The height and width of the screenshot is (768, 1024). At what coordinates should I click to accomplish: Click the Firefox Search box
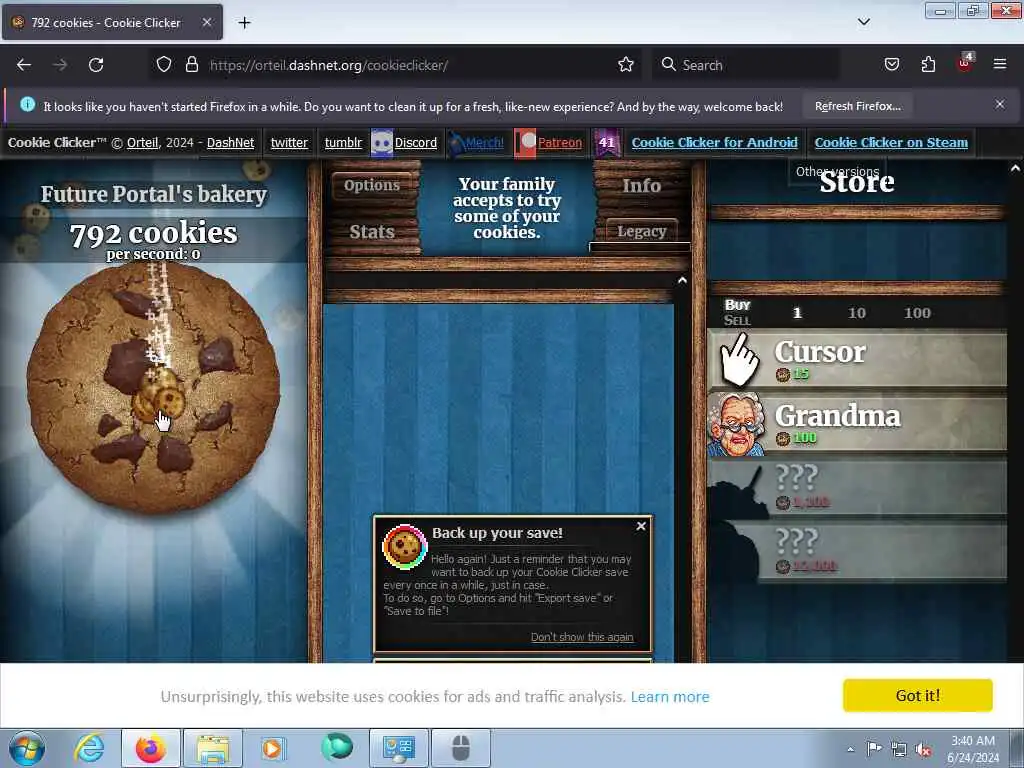[x=745, y=65]
